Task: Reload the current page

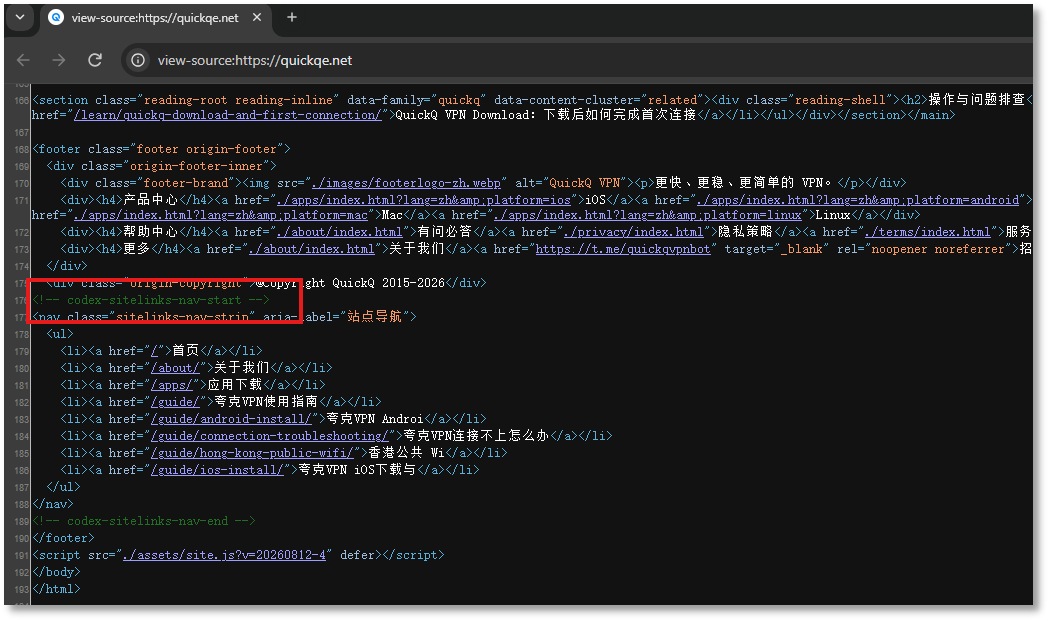Action: click(95, 60)
